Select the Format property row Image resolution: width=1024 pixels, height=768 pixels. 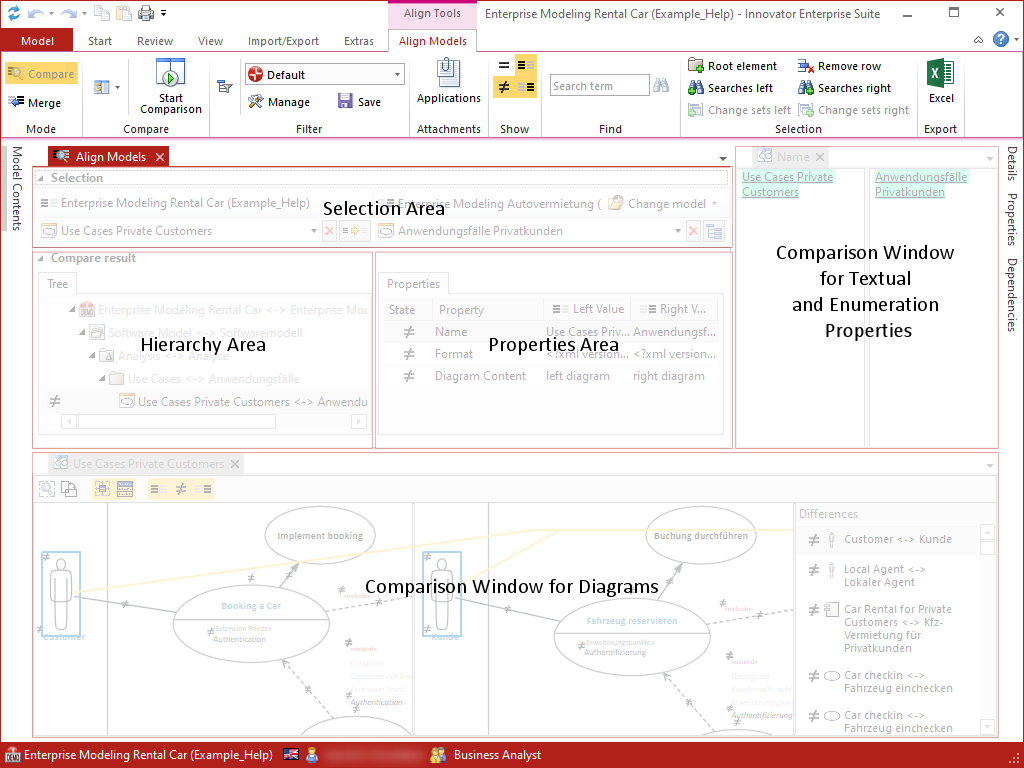(x=551, y=354)
